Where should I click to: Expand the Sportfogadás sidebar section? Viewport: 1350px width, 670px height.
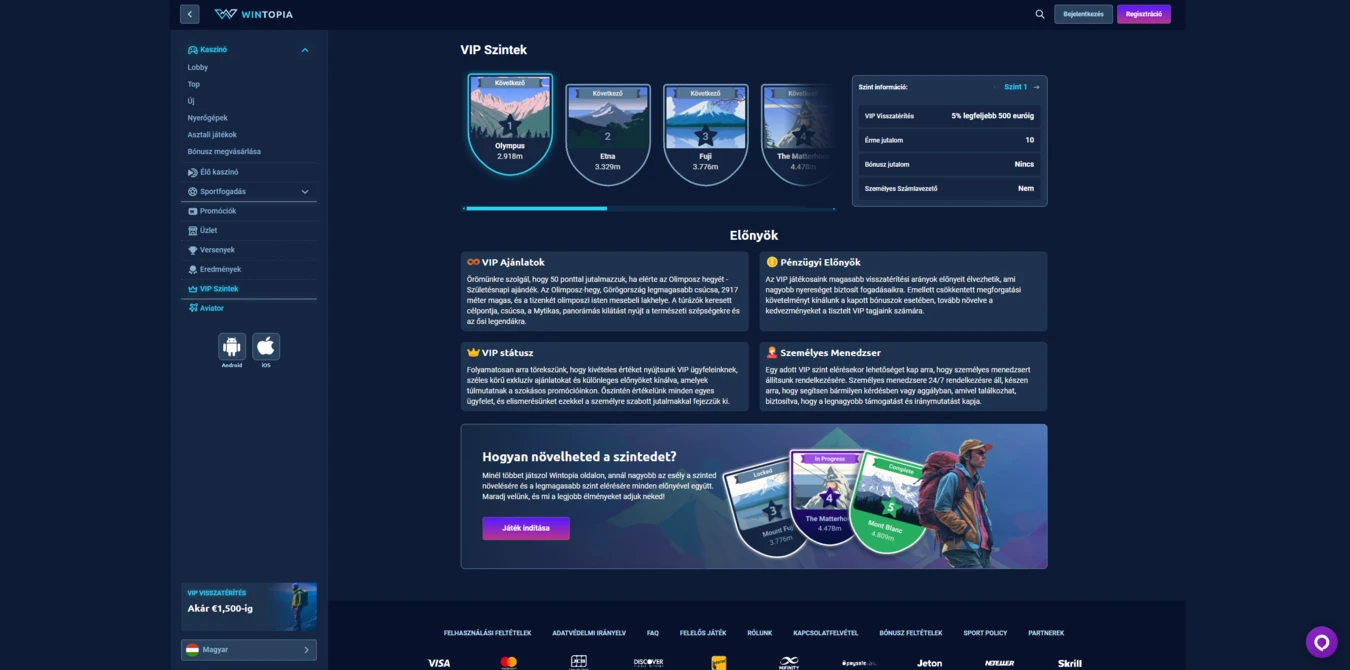[x=305, y=192]
